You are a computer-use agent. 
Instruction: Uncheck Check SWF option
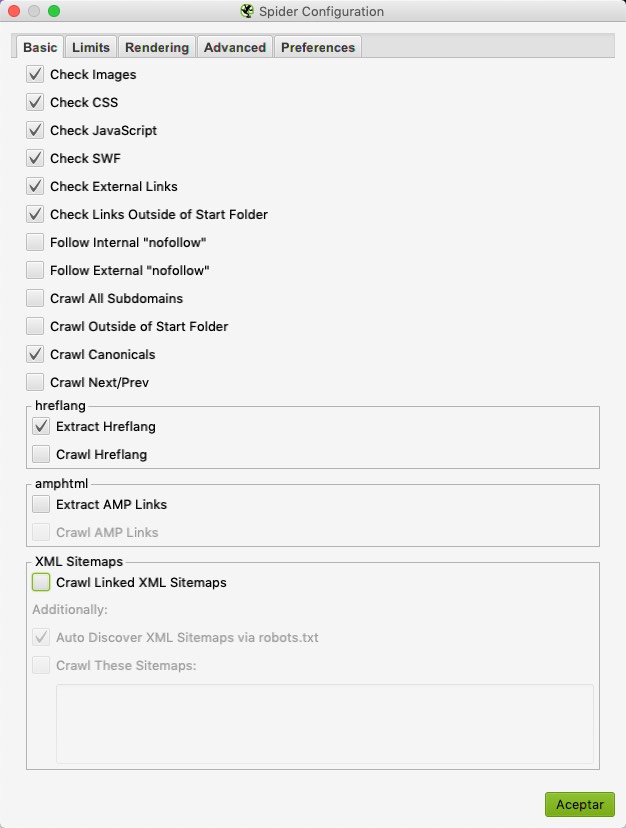tap(35, 158)
